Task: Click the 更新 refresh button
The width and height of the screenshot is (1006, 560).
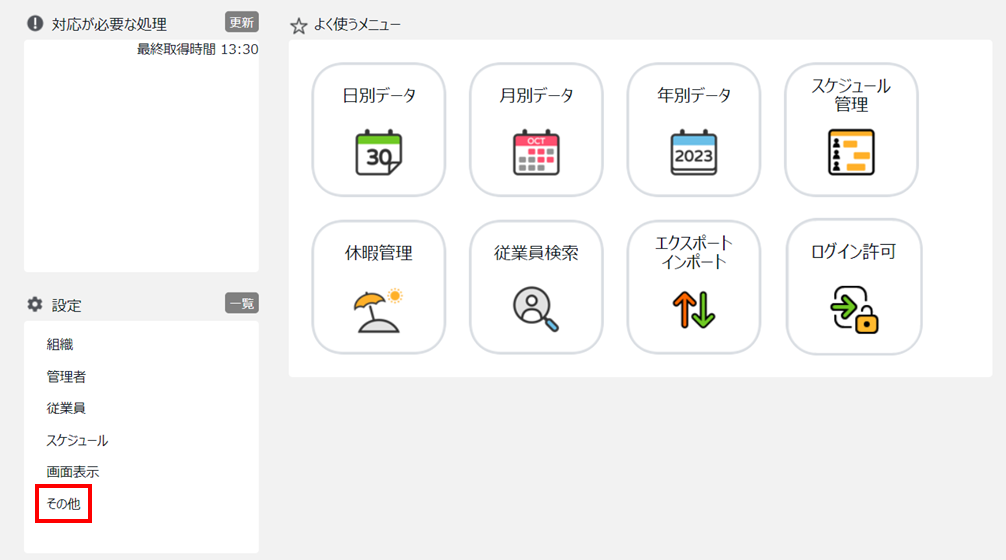Action: [x=242, y=22]
